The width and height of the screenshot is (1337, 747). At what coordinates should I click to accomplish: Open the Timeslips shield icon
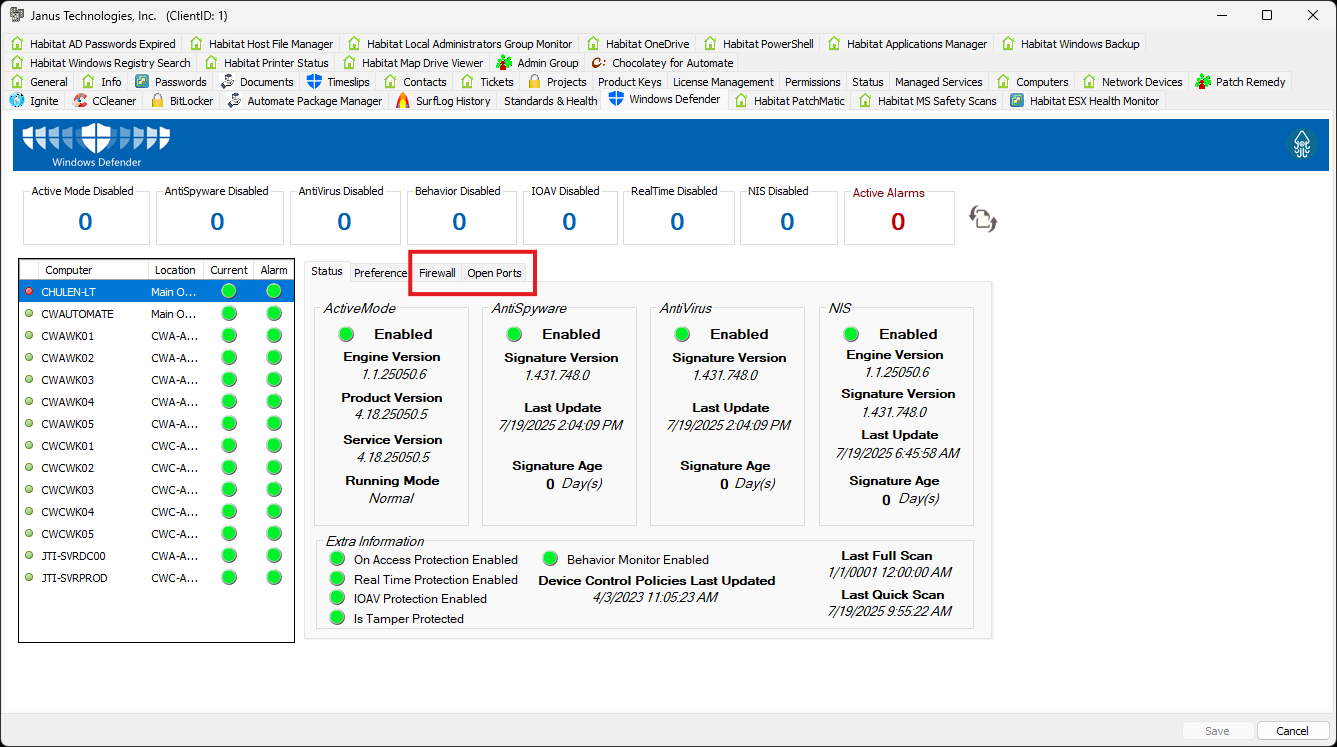(313, 81)
